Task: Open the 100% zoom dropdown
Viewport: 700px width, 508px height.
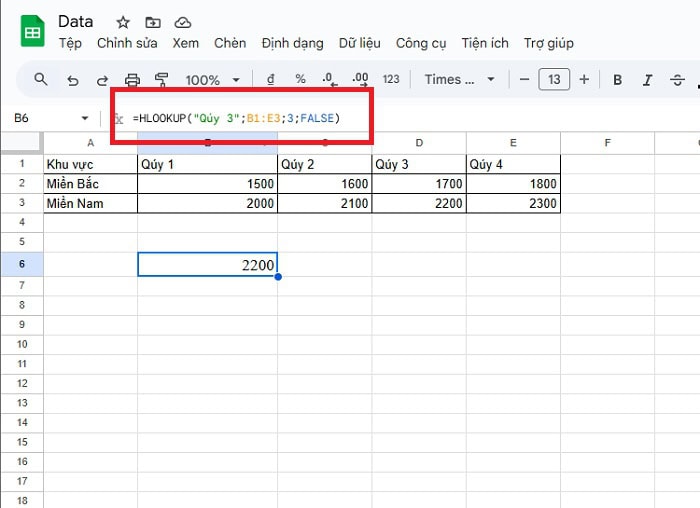Action: pyautogui.click(x=212, y=80)
